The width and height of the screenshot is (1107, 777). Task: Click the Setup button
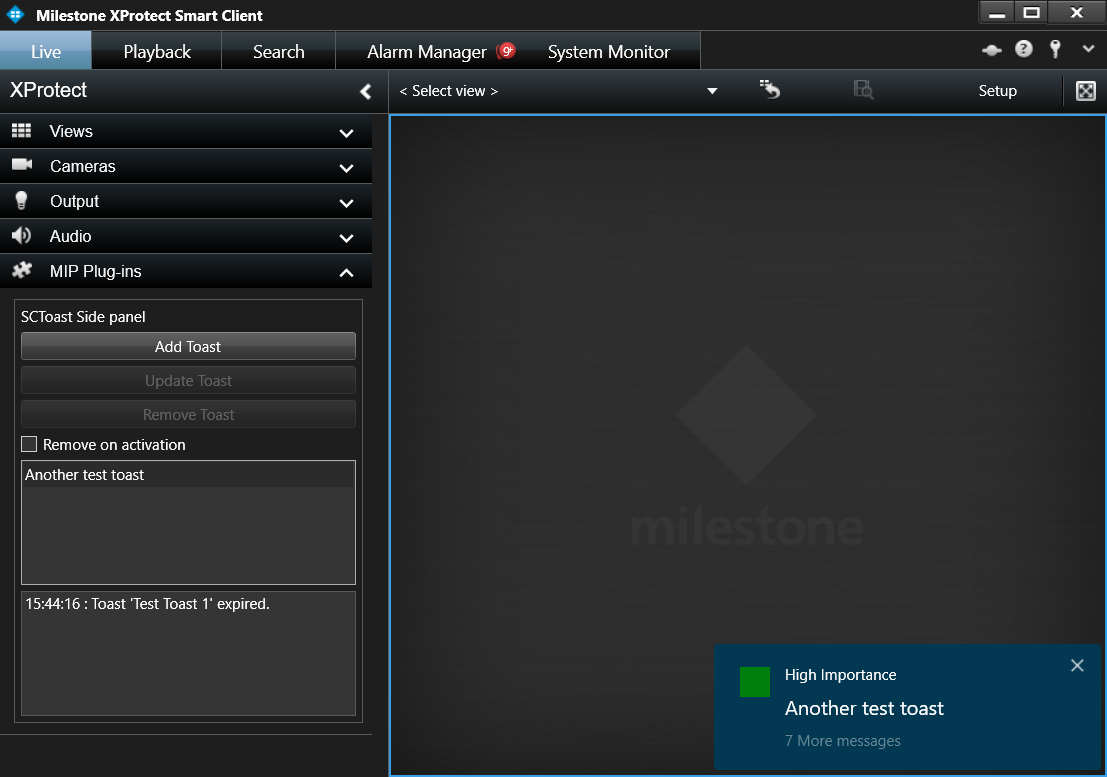point(997,91)
